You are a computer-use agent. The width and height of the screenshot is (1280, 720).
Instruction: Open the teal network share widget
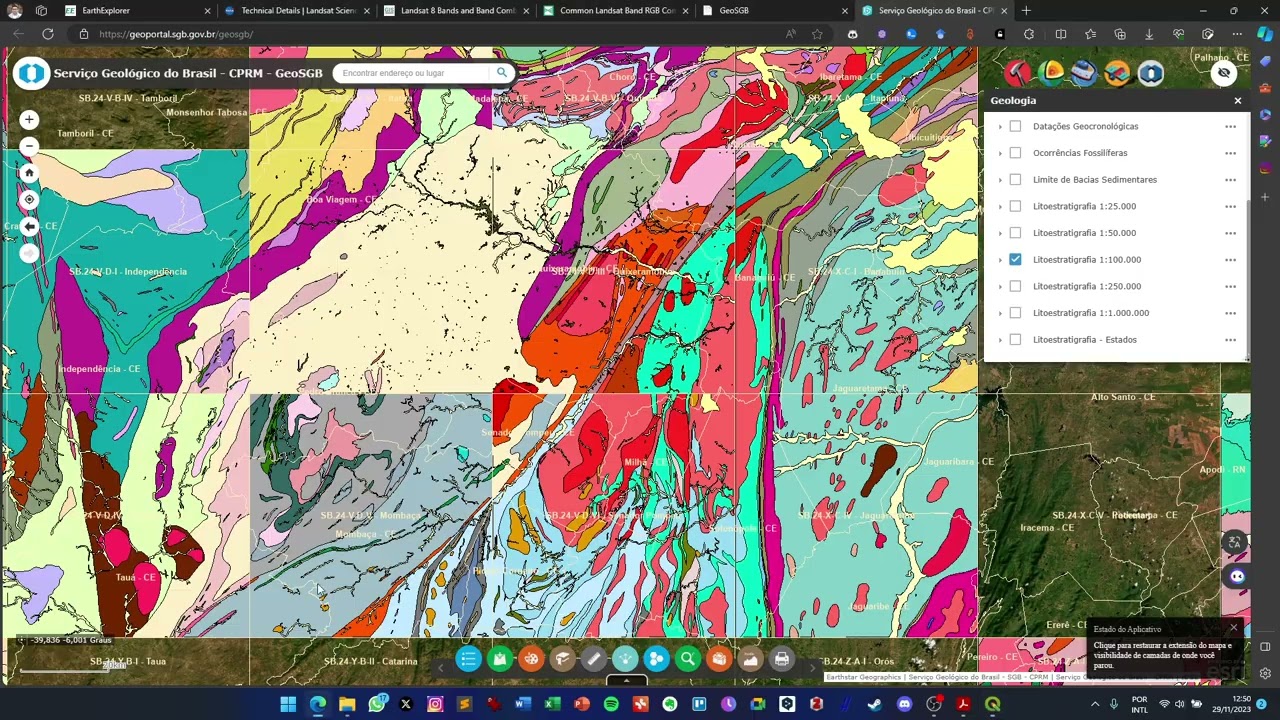(625, 658)
